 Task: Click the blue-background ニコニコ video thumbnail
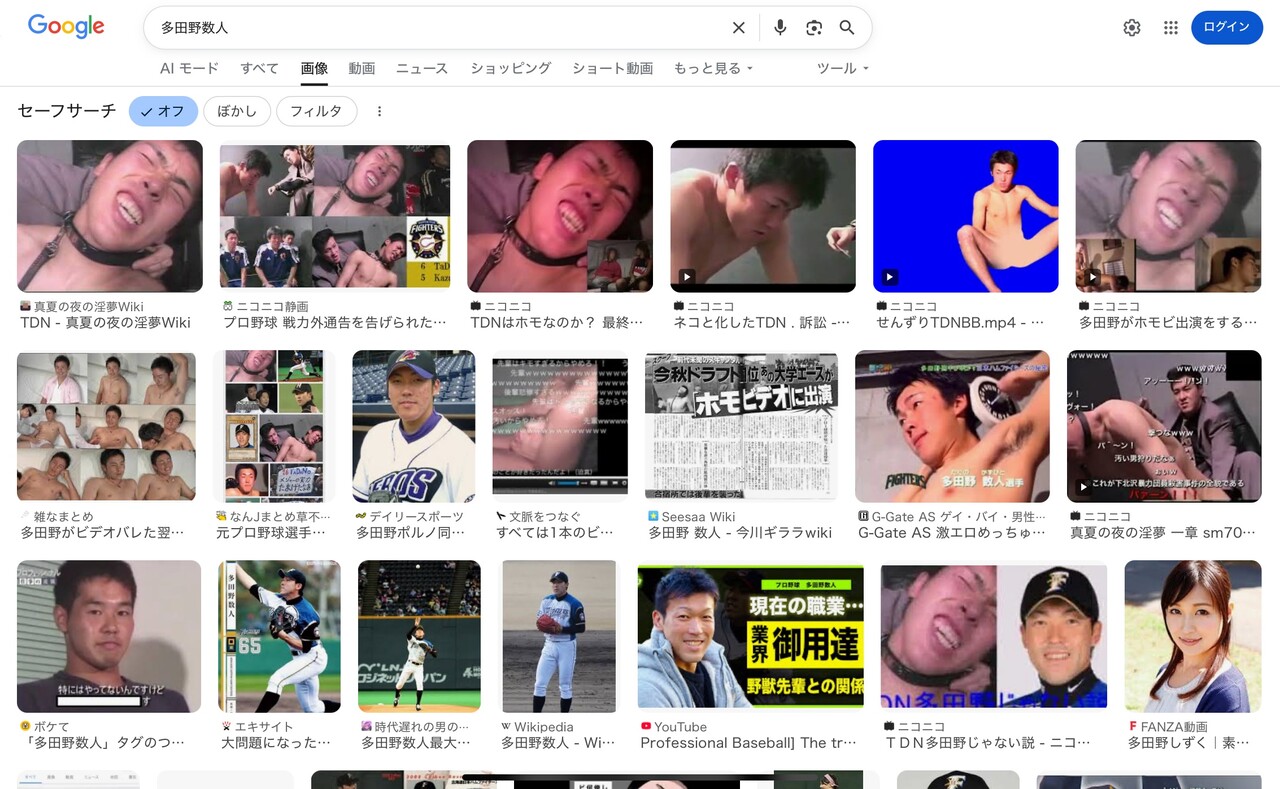pos(966,216)
